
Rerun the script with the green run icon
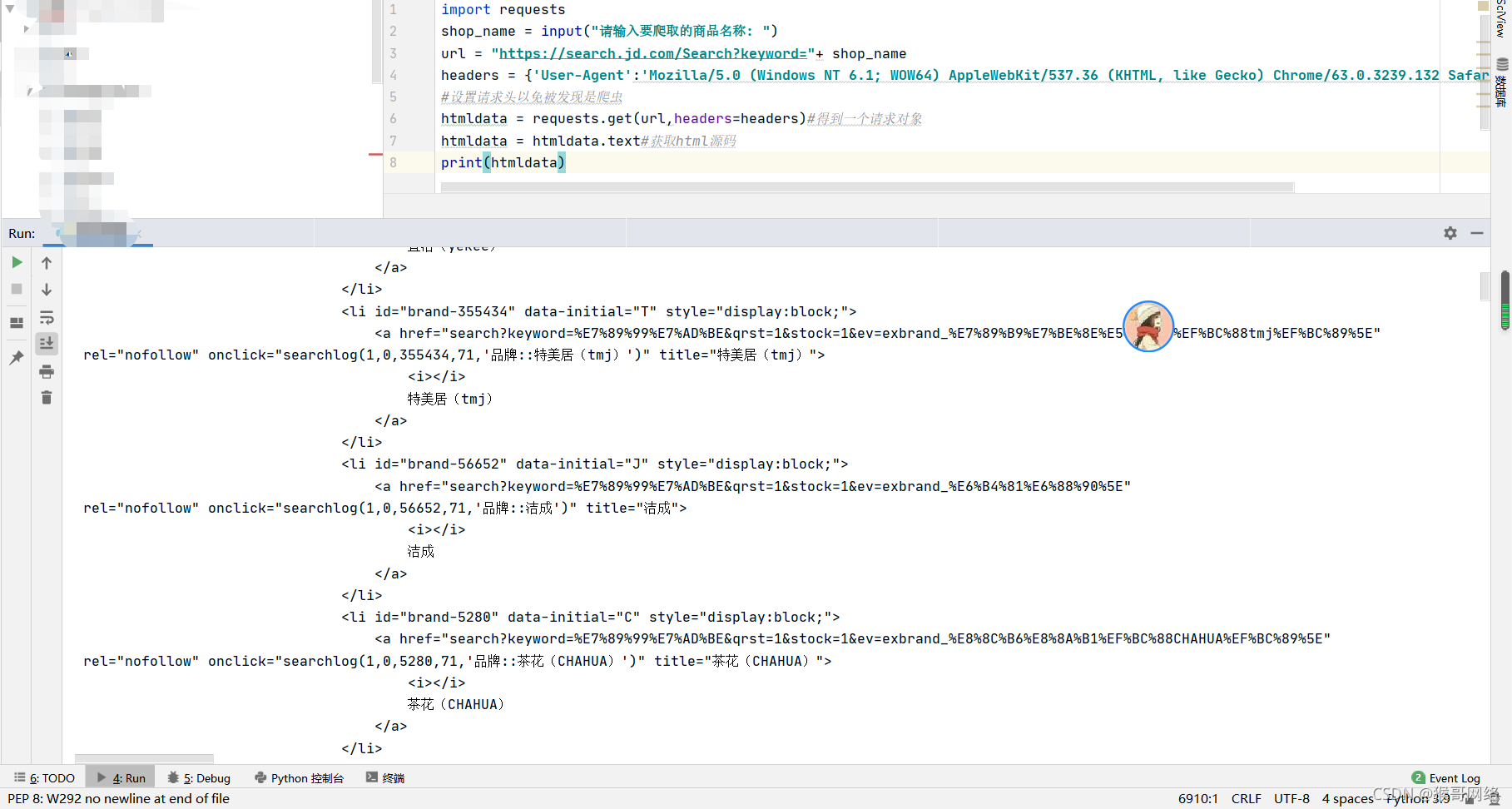(17, 263)
